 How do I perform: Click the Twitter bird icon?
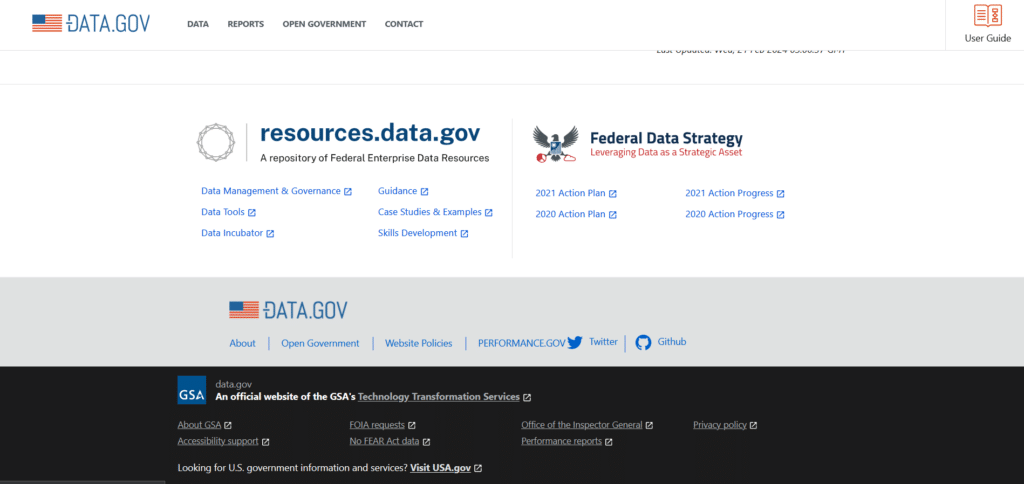[575, 343]
